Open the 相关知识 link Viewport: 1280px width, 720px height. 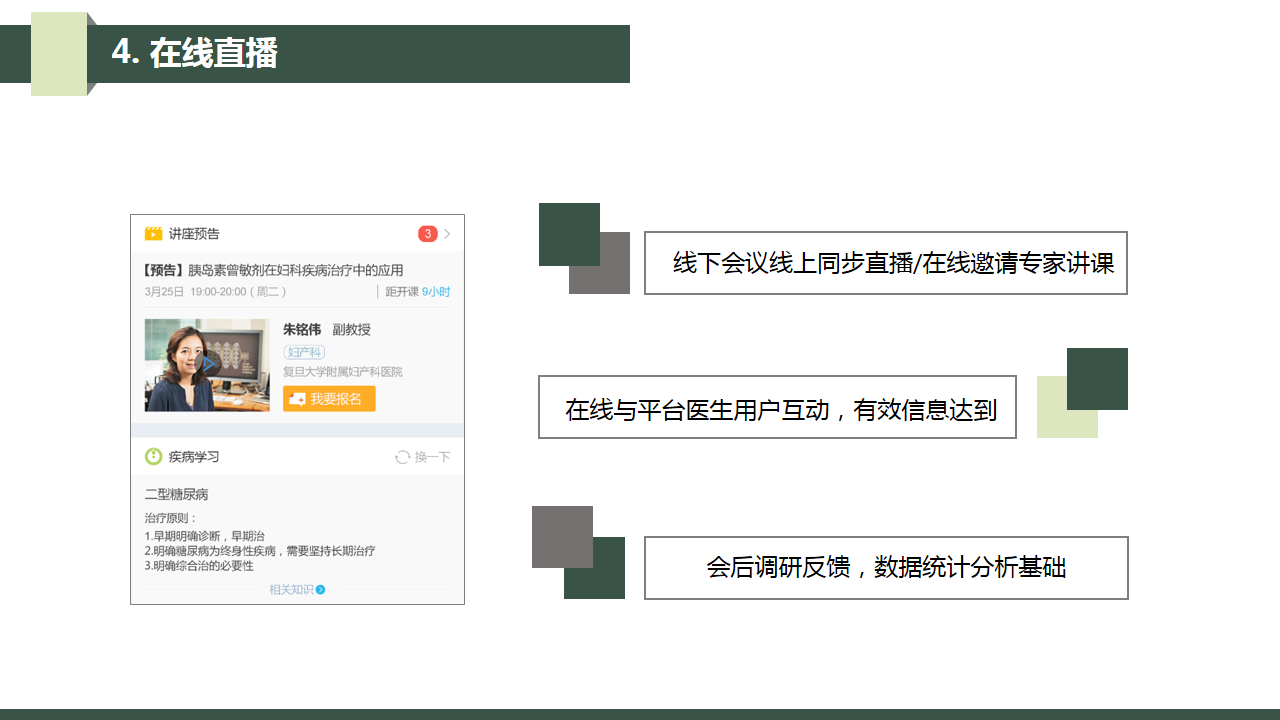point(291,590)
